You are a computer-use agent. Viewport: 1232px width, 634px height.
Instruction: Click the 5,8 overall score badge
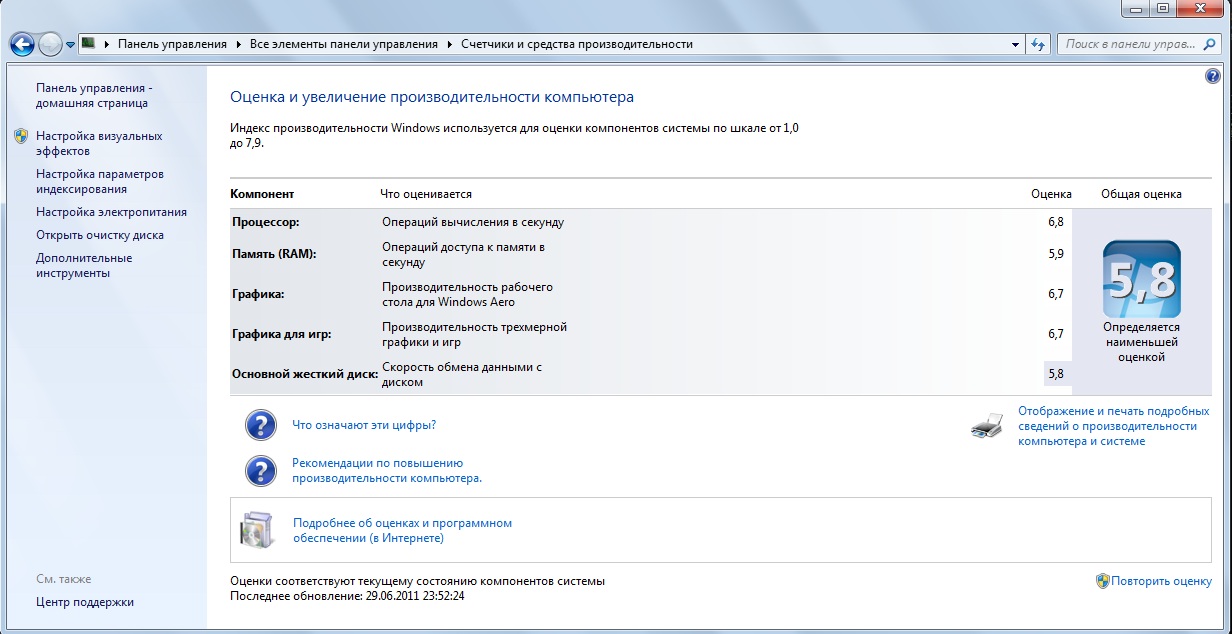pos(1141,279)
